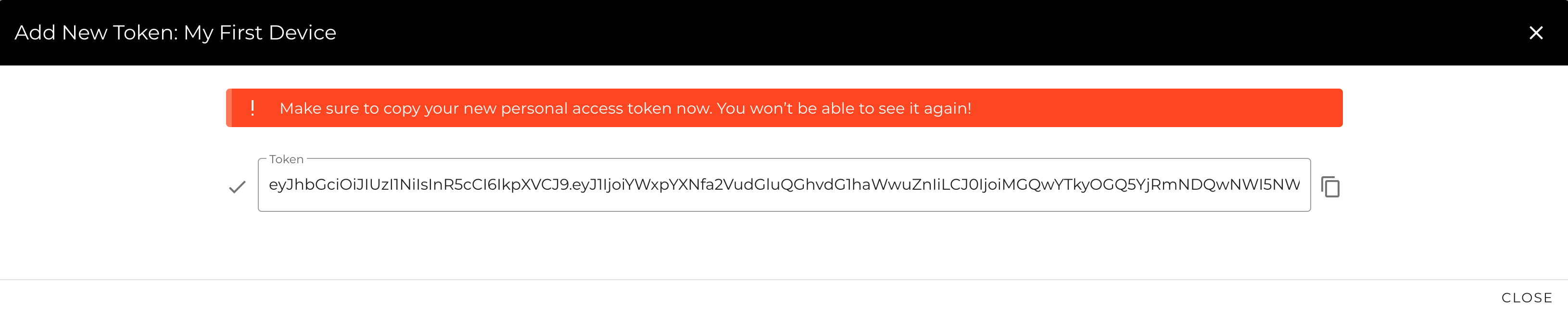1568x312 pixels.
Task: Click the 'Add New Token: My First Device' title
Action: point(175,33)
